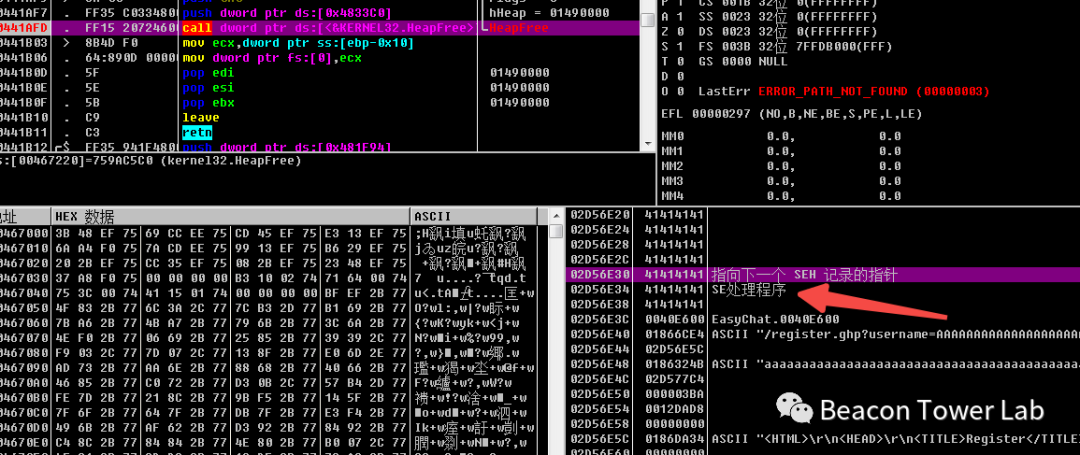The width and height of the screenshot is (1080, 455).
Task: Select the highlighted call HeapFree instruction
Action: pyautogui.click(x=320, y=28)
